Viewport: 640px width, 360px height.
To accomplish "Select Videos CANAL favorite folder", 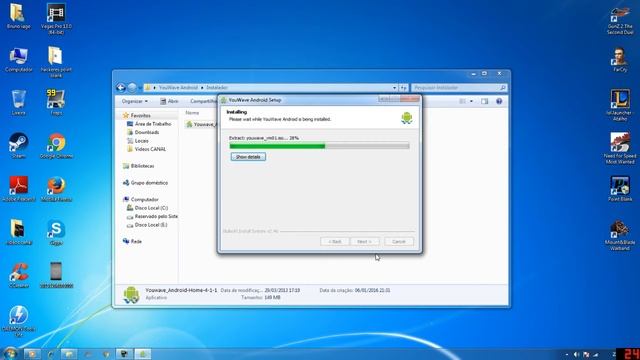I will (147, 149).
